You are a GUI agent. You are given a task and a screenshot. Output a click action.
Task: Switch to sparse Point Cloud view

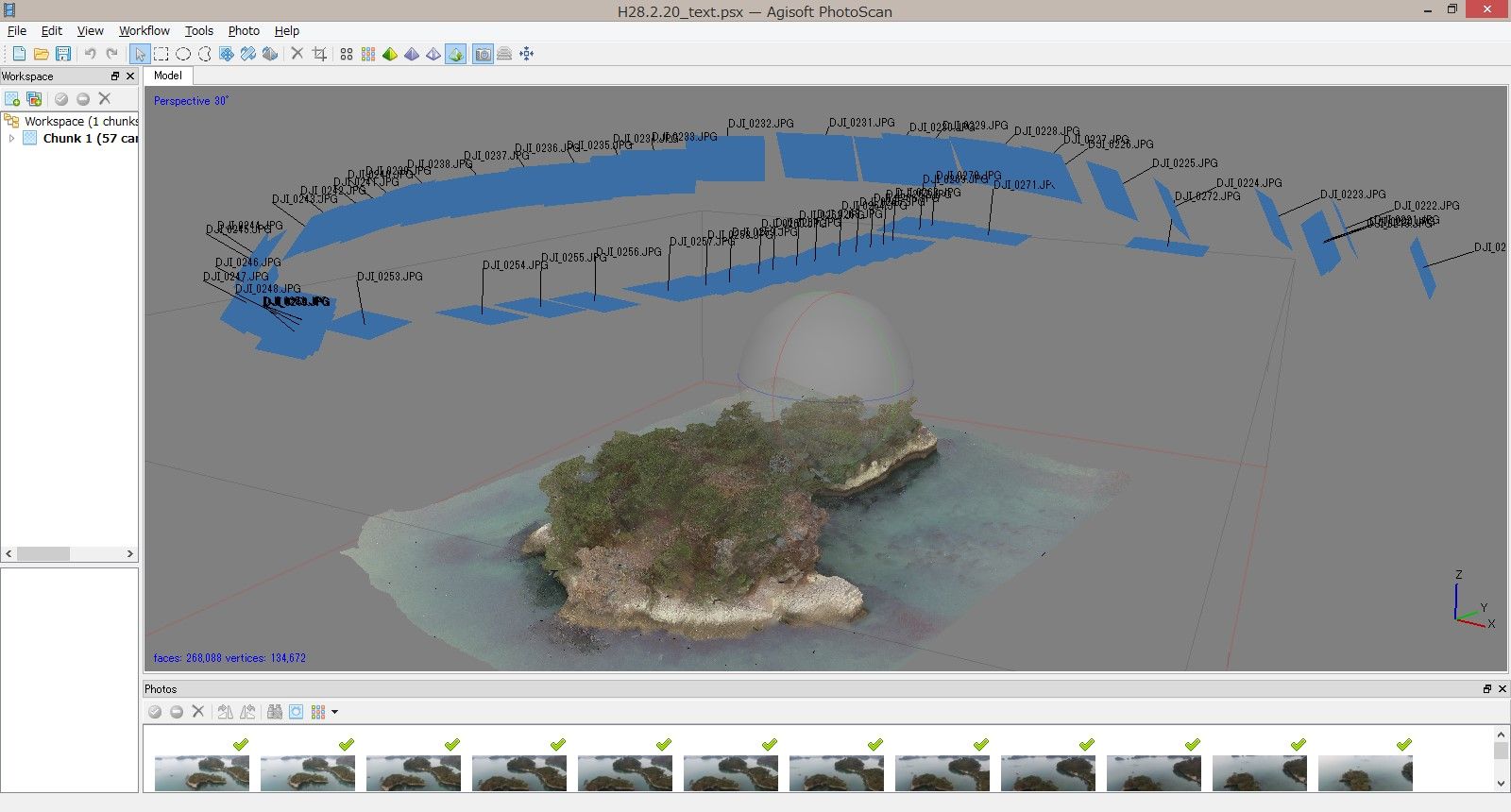tap(347, 54)
